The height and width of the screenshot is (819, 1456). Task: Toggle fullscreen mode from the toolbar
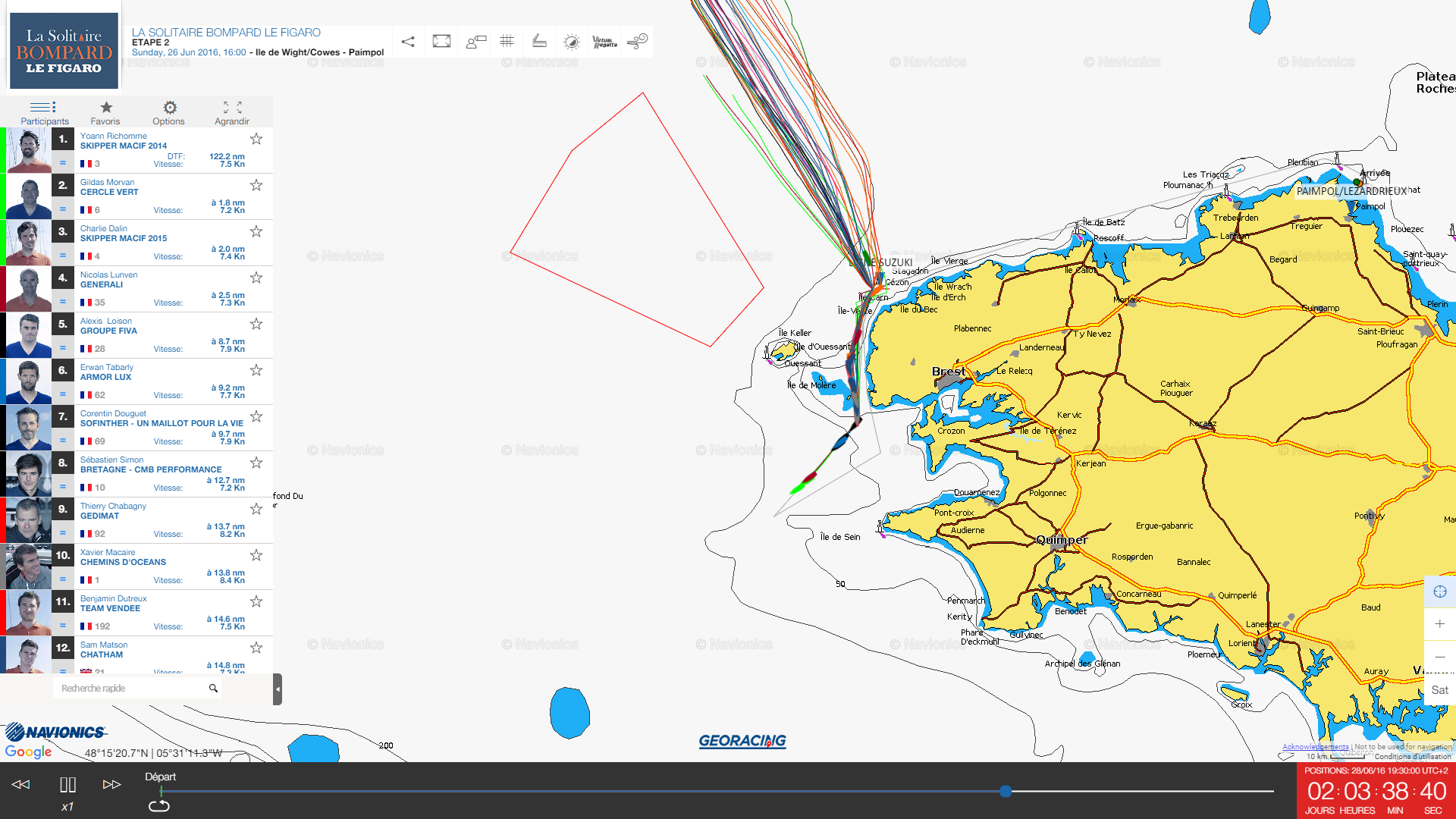pos(441,42)
